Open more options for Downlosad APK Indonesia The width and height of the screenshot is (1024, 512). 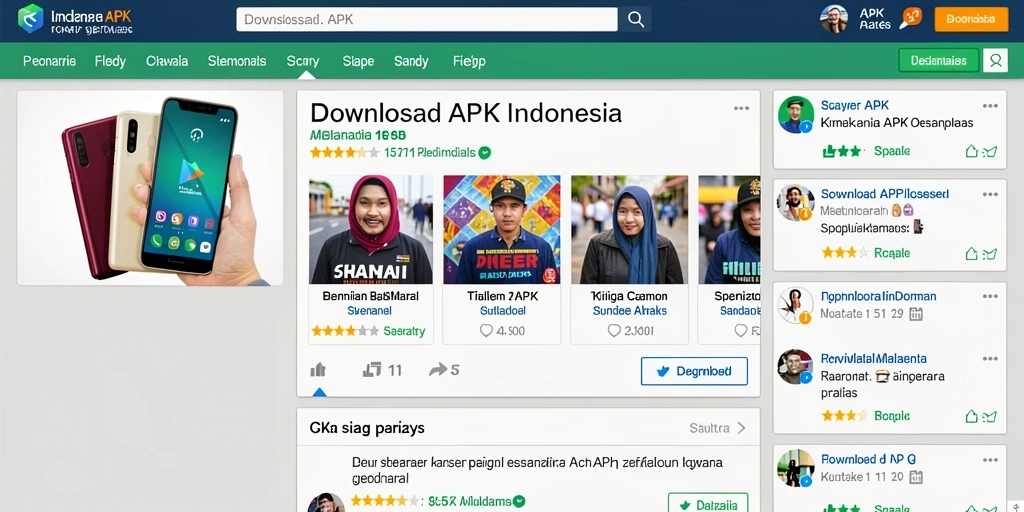(x=741, y=108)
